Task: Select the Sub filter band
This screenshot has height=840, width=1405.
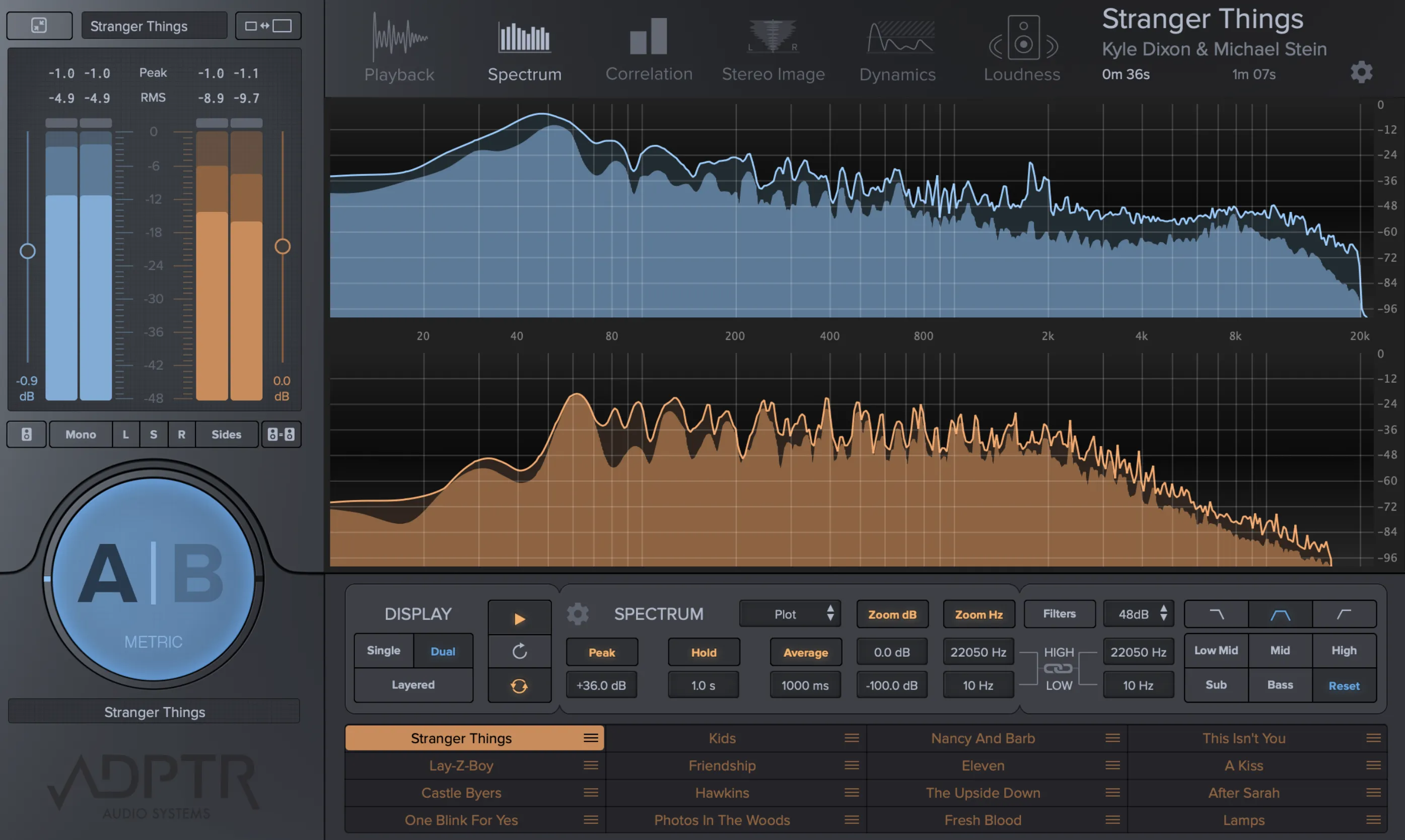Action: click(1216, 685)
